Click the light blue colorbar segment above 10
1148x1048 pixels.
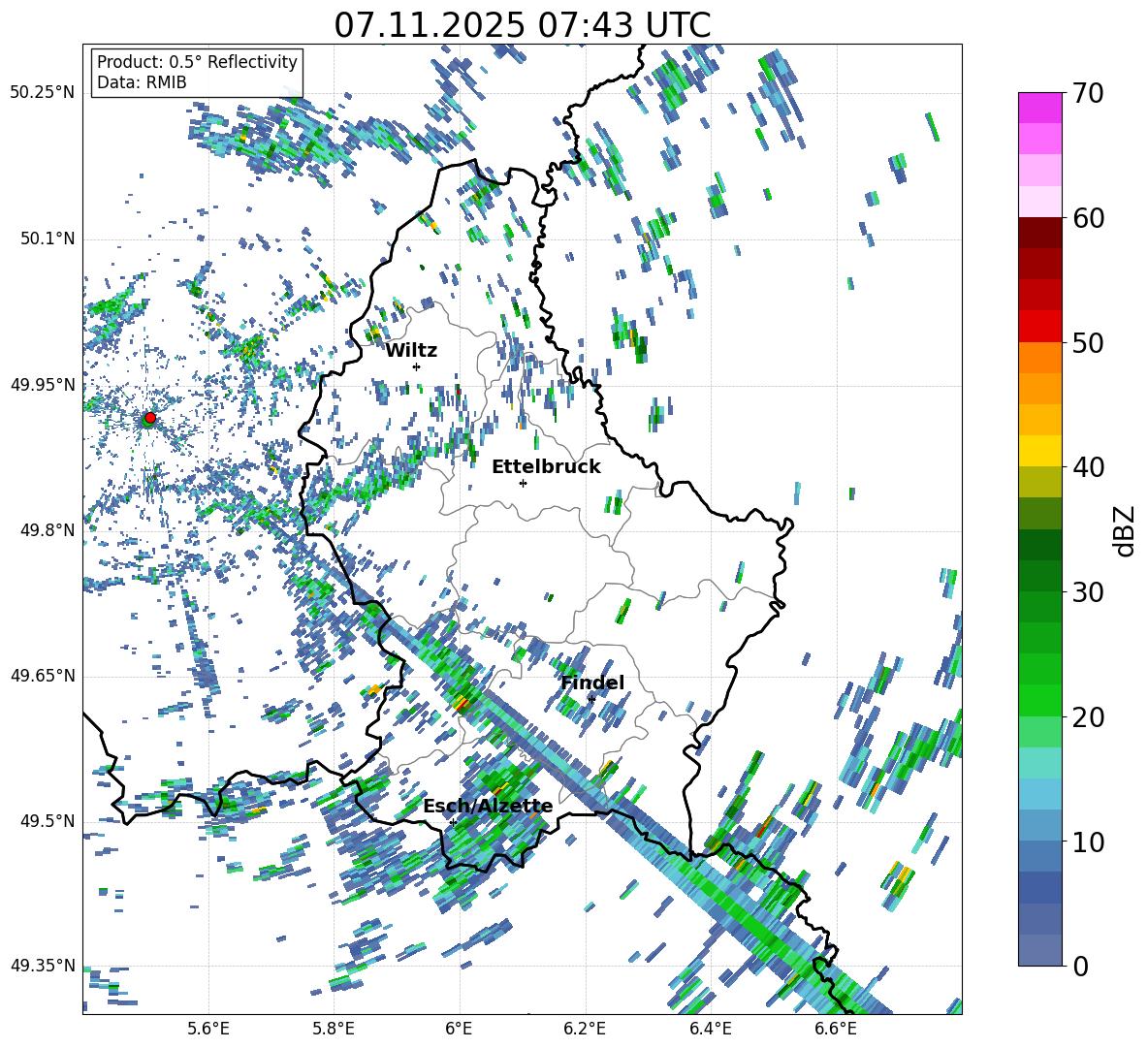click(x=1039, y=825)
